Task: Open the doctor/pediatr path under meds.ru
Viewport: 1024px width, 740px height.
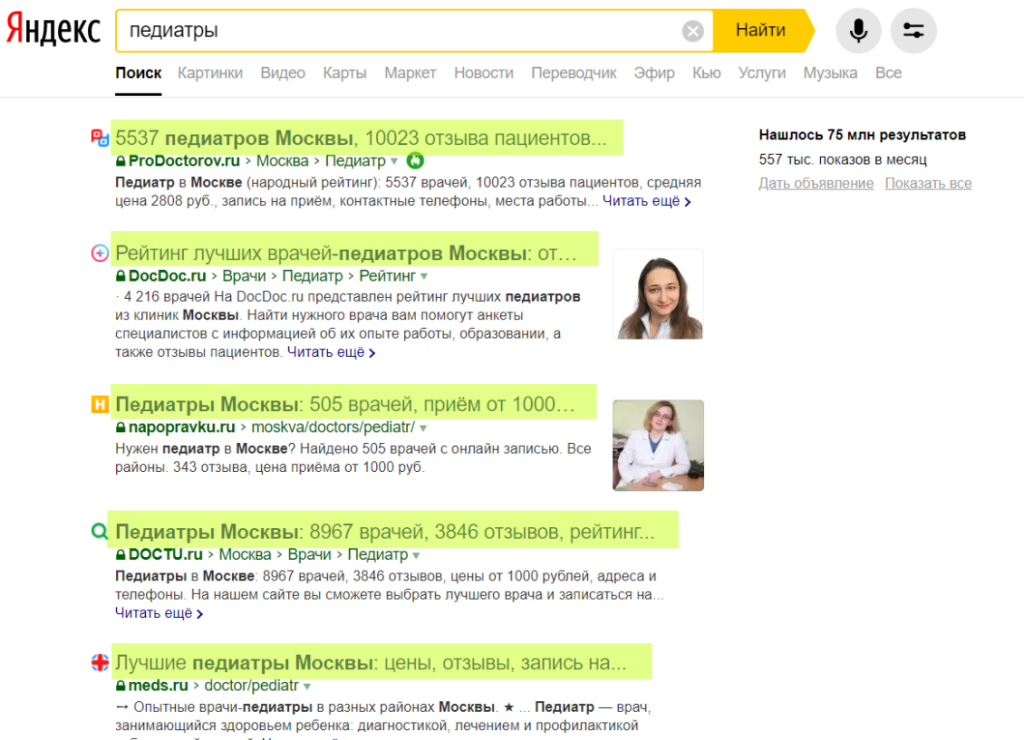Action: pyautogui.click(x=251, y=686)
